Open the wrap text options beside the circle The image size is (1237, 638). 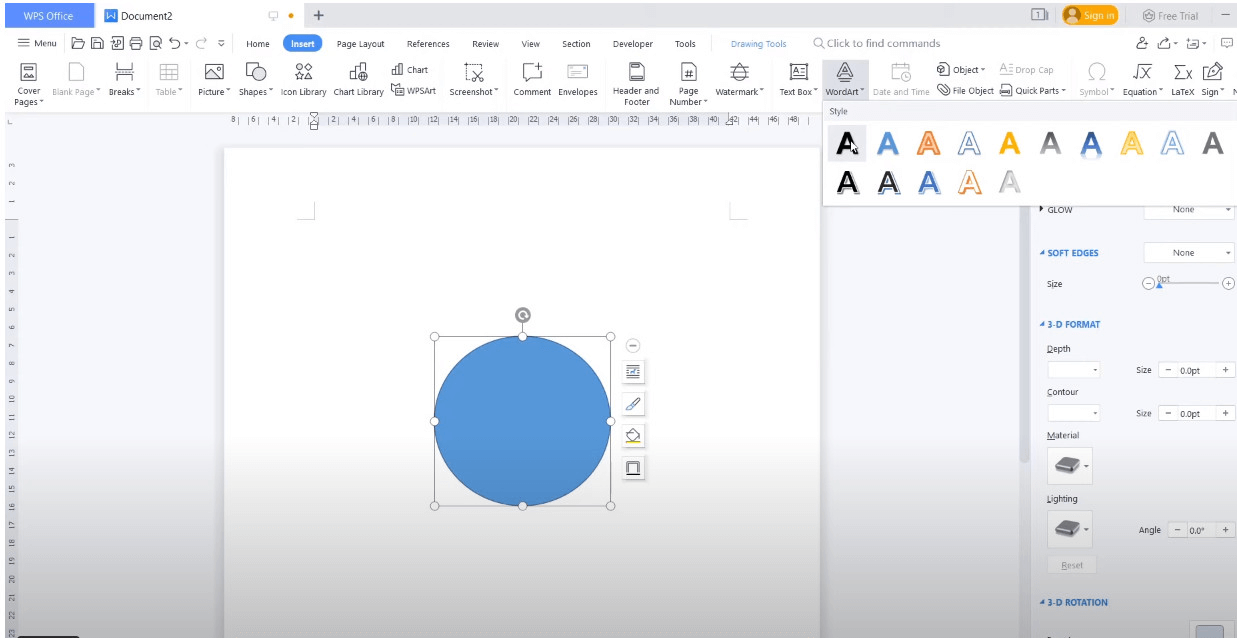[633, 371]
